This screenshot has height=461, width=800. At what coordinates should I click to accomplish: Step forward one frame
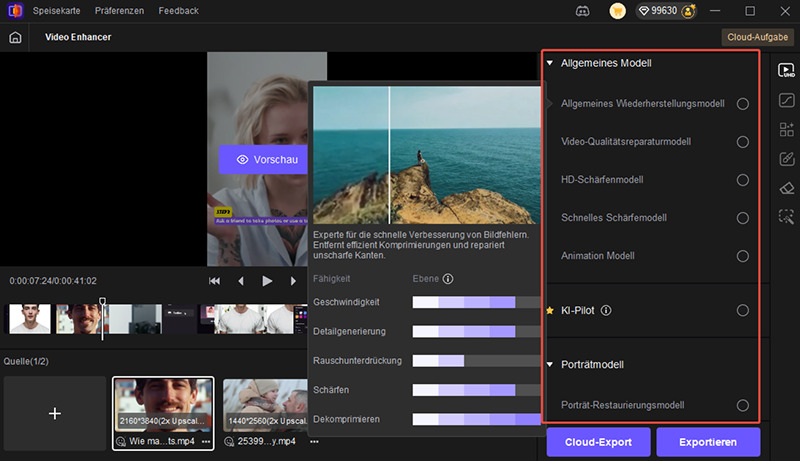(x=293, y=281)
